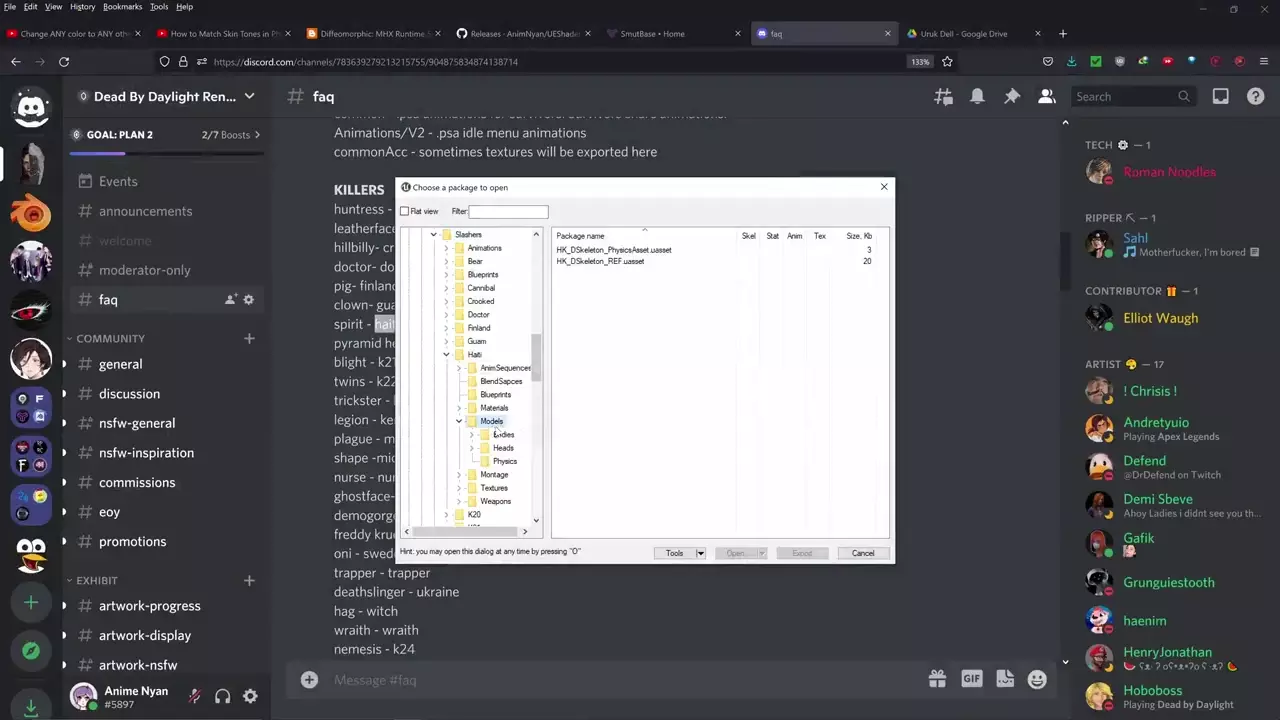Toggle microphone mute button
This screenshot has height=720, width=1280.
(x=195, y=696)
